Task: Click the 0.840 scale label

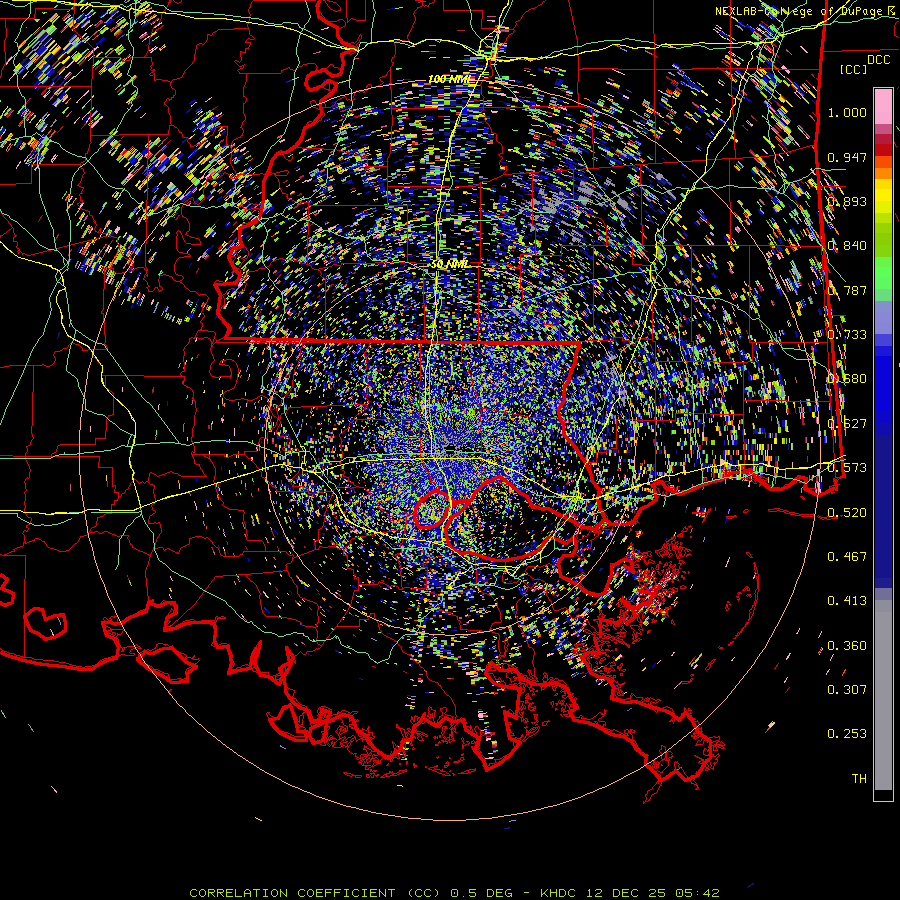Action: coord(847,246)
